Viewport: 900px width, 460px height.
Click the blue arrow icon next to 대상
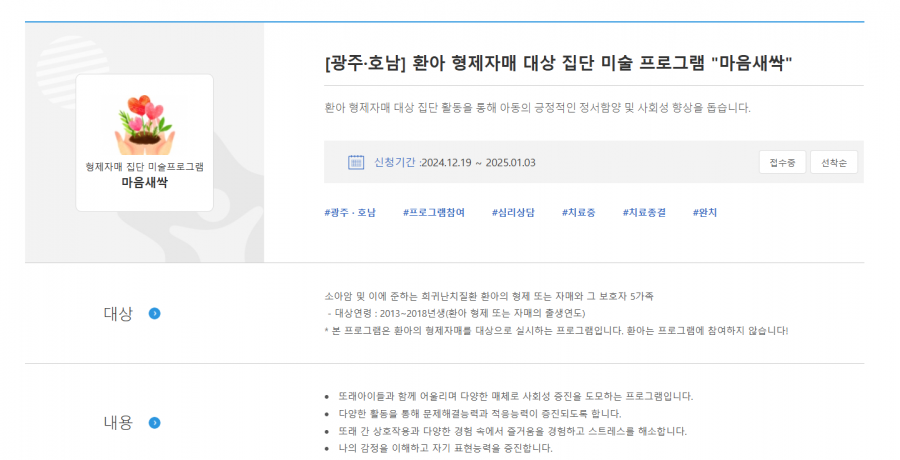coord(155,314)
